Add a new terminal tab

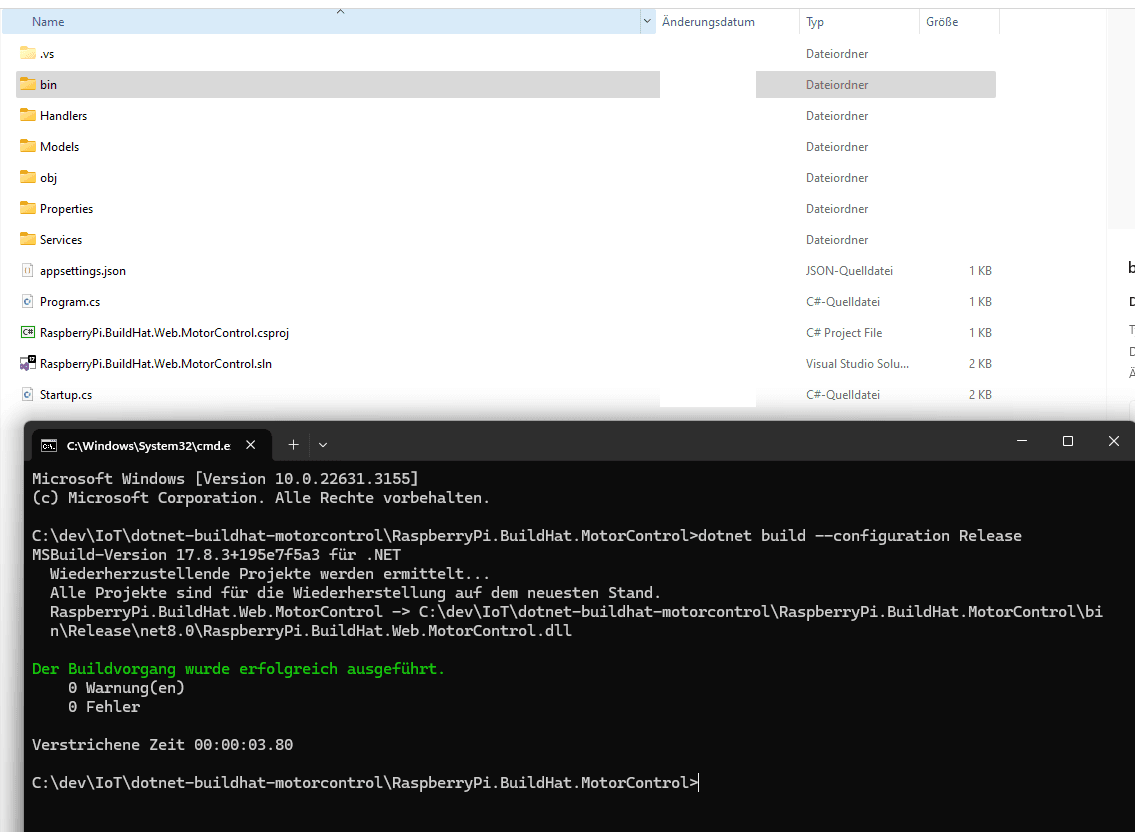(x=293, y=444)
